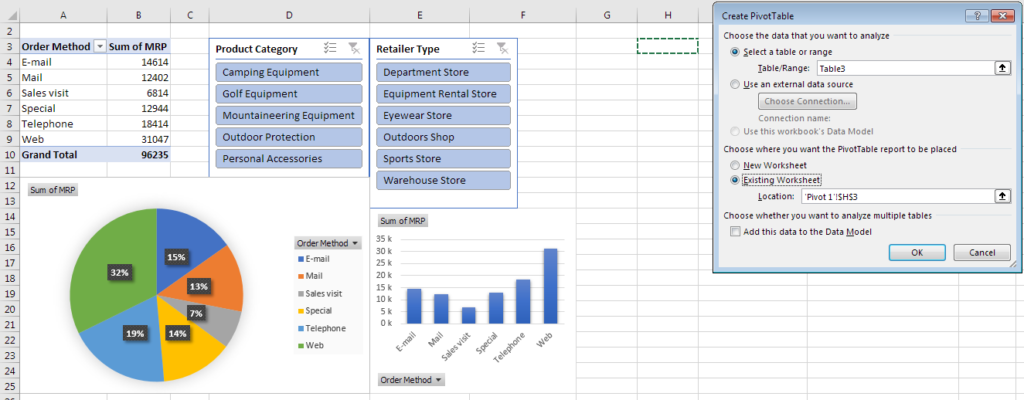Filter by Outdoor Protection

coord(288,137)
